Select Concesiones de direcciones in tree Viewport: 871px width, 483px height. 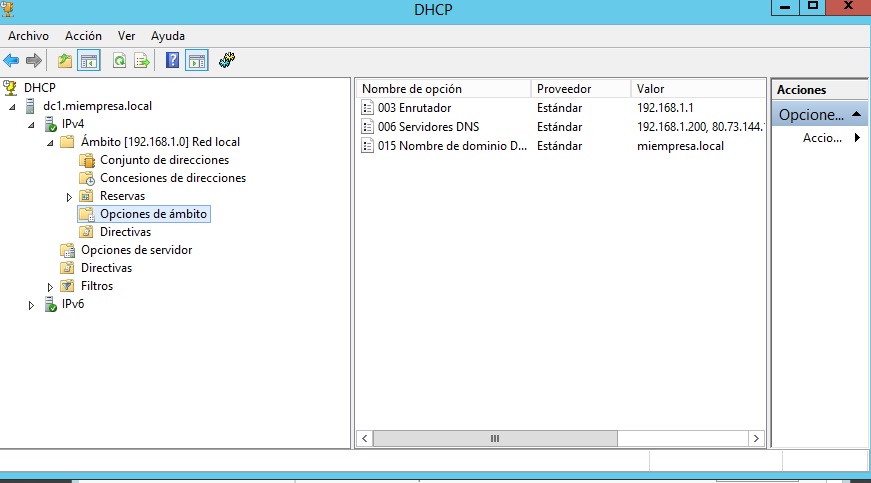pyautogui.click(x=172, y=178)
